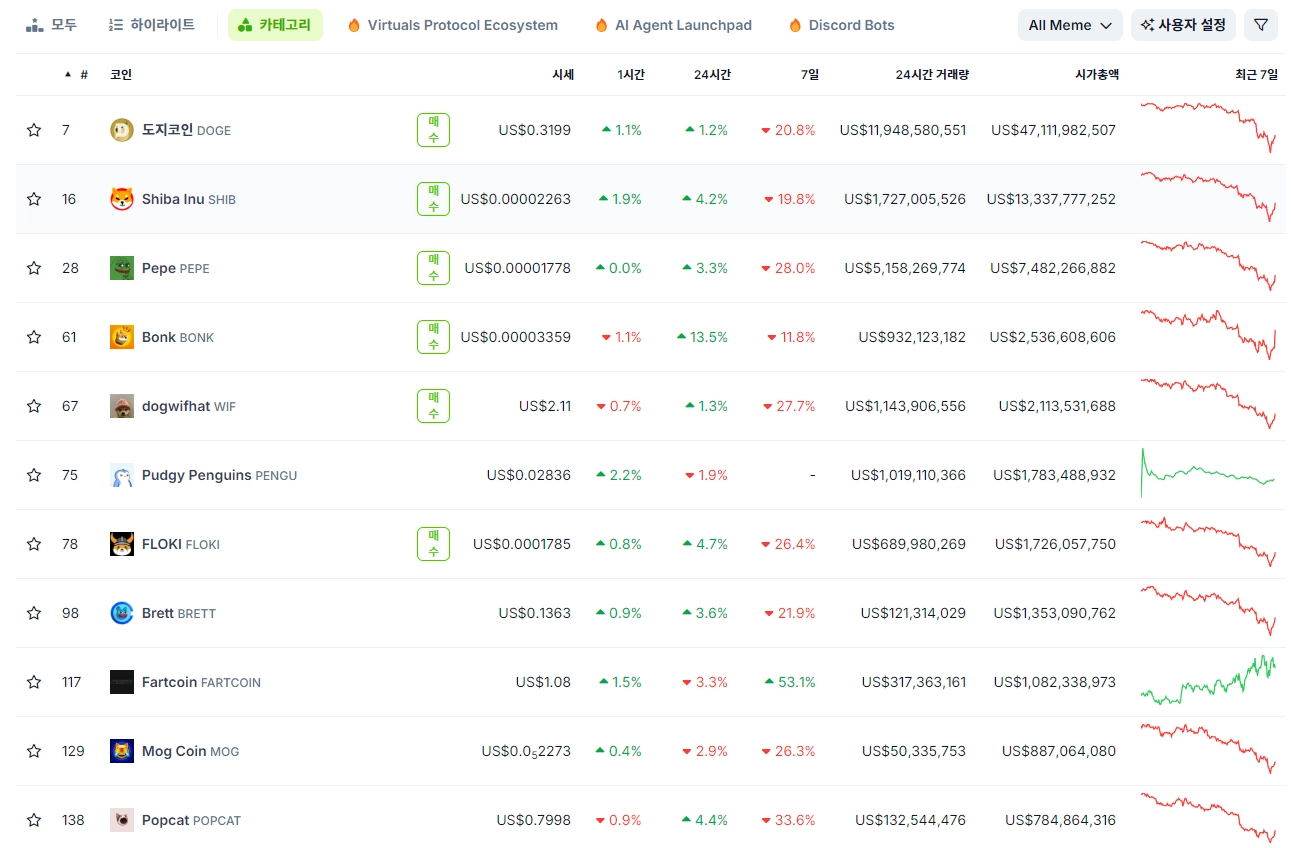Sort table by 시세 column
1291x848 pixels.
(563, 75)
